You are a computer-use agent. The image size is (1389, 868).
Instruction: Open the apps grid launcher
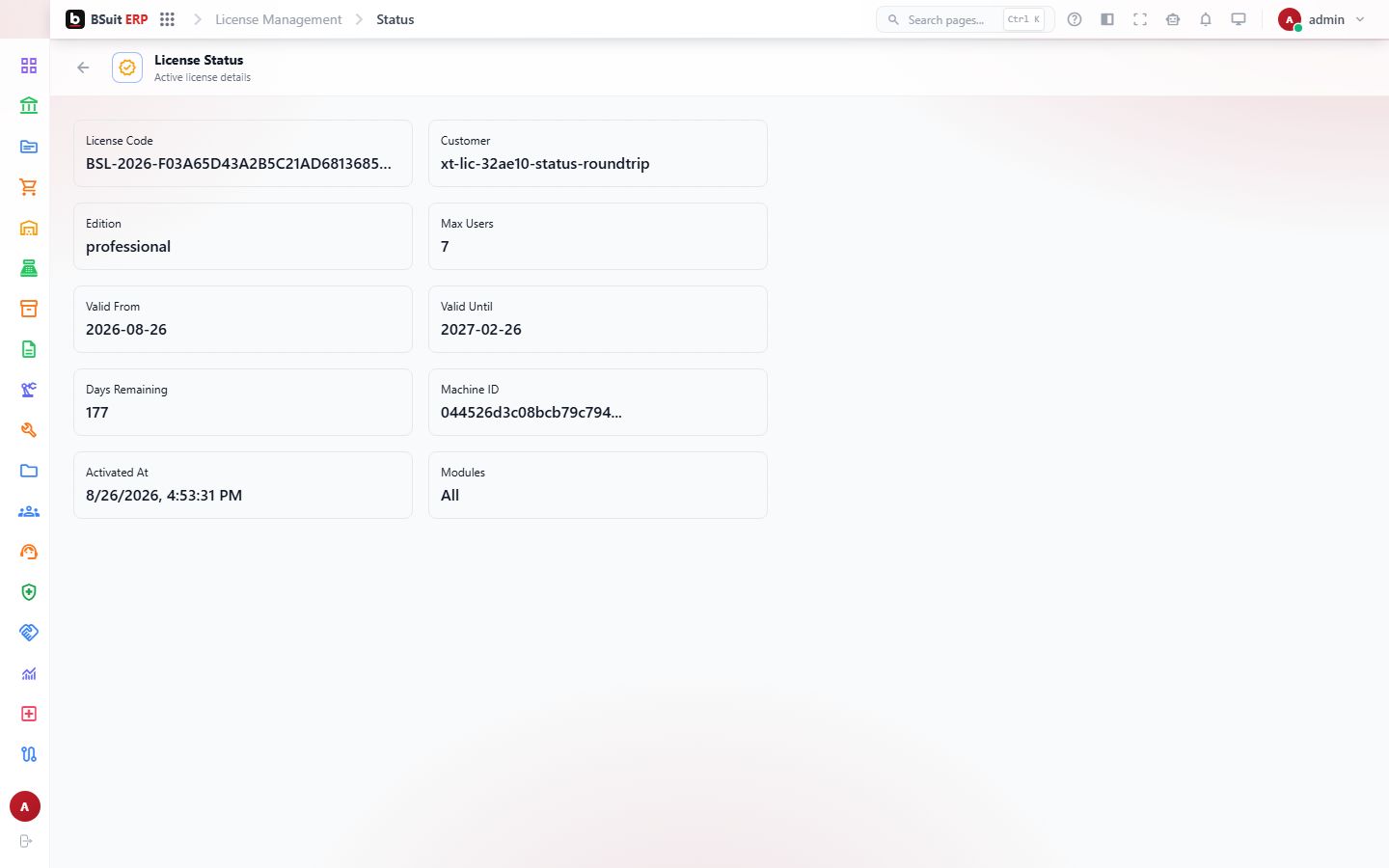(167, 19)
